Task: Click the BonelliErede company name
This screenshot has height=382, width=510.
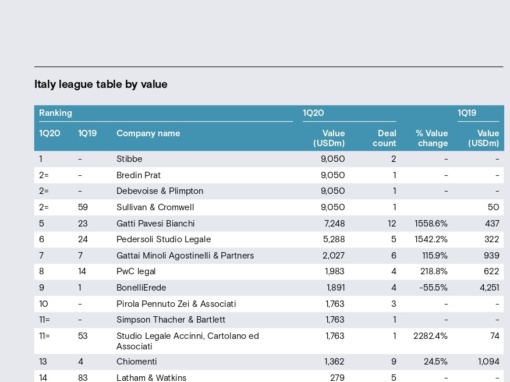Action: pyautogui.click(x=141, y=288)
